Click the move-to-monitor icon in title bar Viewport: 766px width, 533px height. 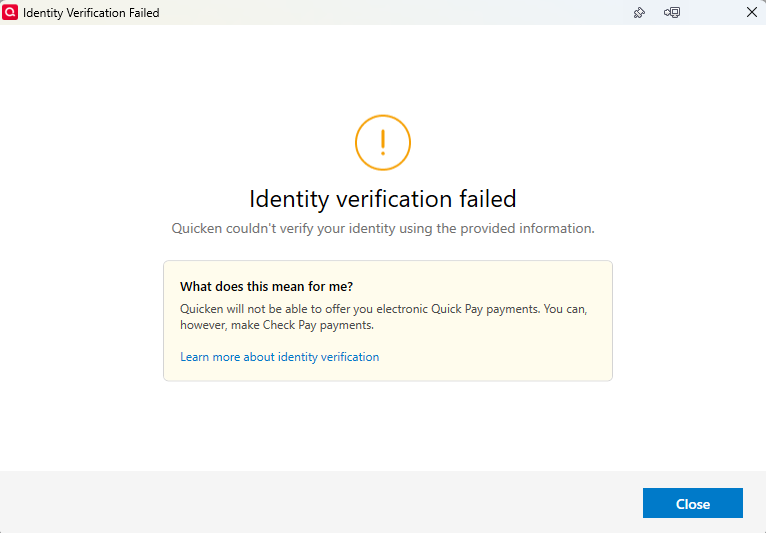[672, 13]
